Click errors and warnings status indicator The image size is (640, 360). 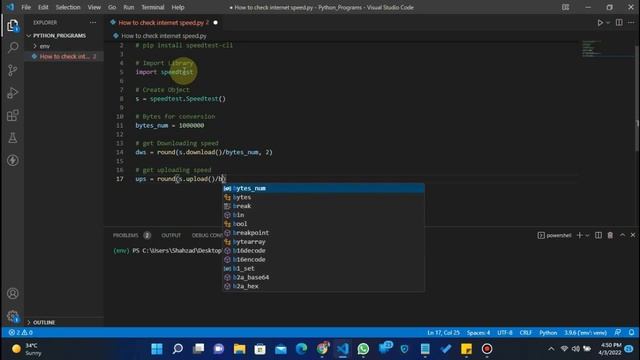[21, 333]
